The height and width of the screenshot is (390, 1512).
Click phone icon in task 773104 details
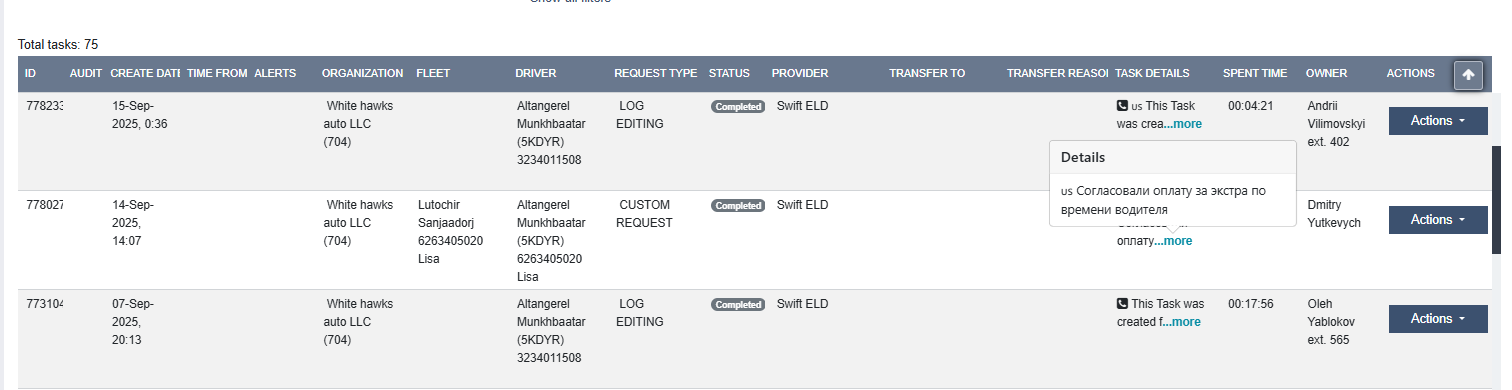pyautogui.click(x=1122, y=303)
